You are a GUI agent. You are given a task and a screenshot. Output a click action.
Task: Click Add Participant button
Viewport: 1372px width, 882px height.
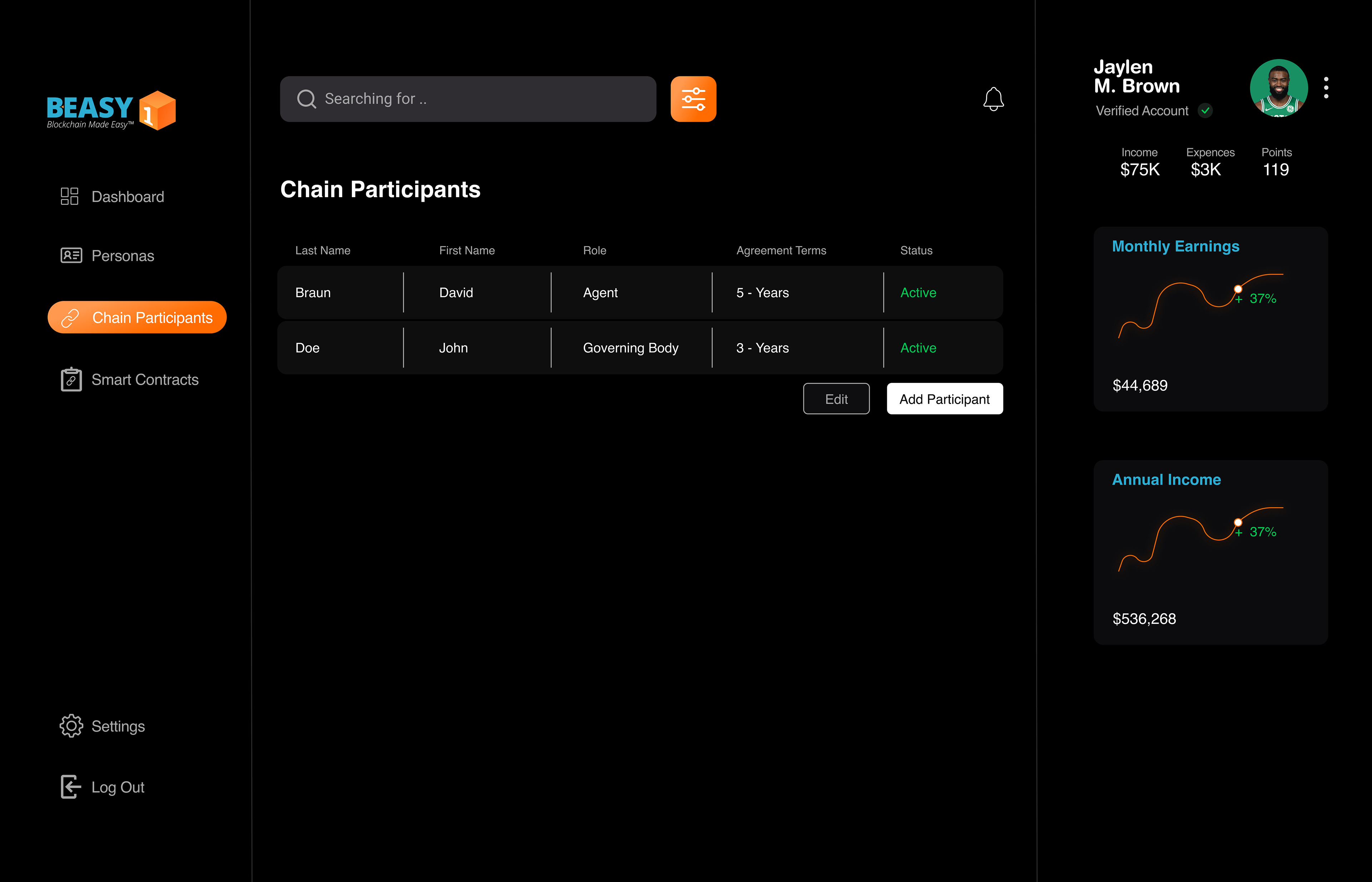(x=945, y=399)
